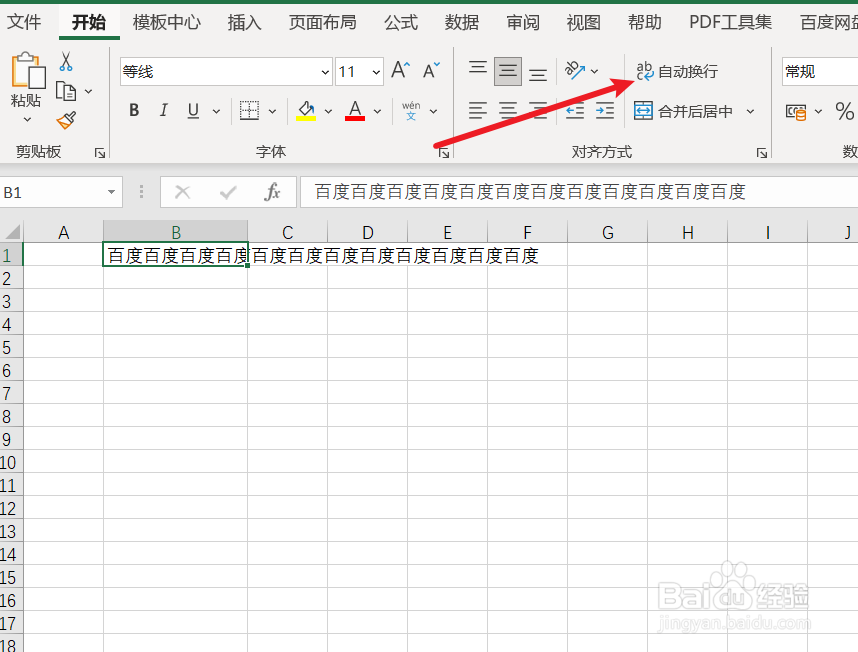Viewport: 858px width, 652px height.
Task: Toggle 自动换行 wrap text
Action: tap(677, 71)
